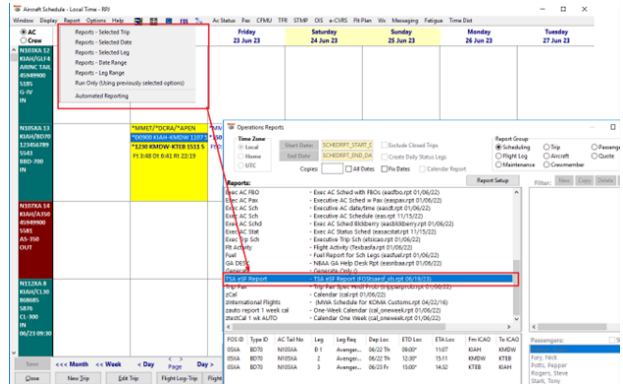Tick the Fix Dates checkbox
Viewport: 623px width, 384px height.
384,169
